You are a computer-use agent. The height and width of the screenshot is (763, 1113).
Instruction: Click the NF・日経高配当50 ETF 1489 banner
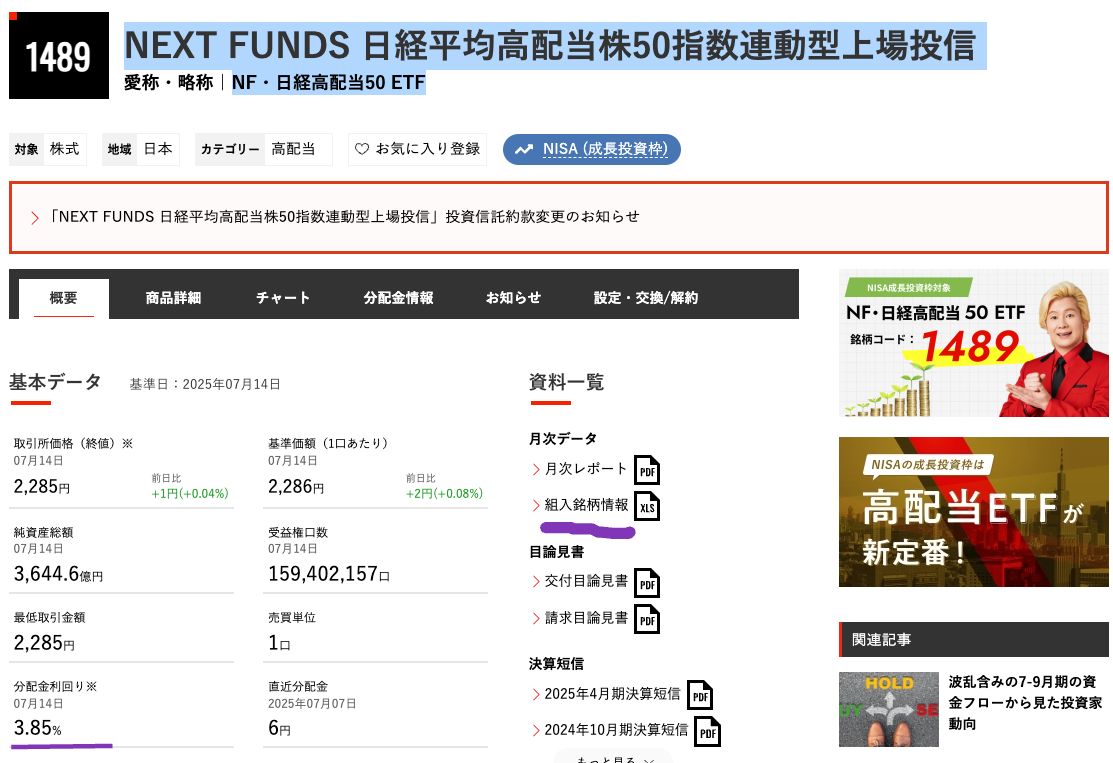973,343
